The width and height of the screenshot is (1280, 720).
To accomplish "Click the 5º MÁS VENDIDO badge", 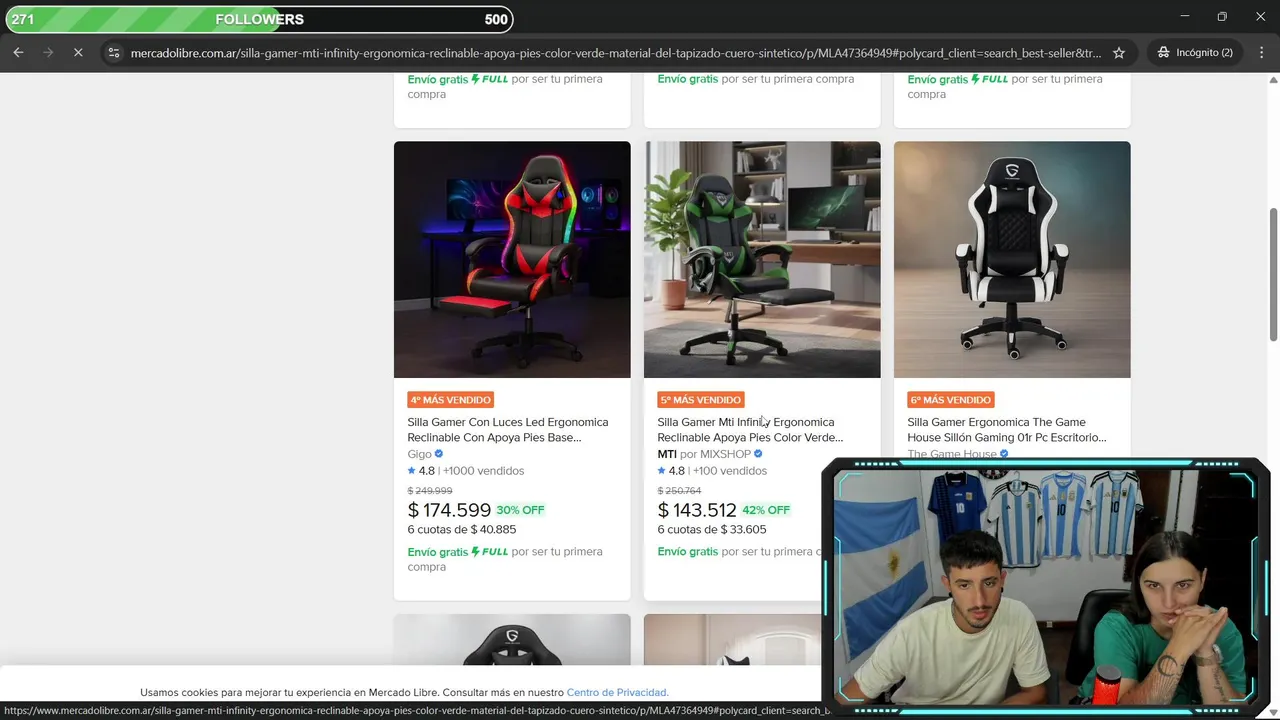I will [701, 400].
